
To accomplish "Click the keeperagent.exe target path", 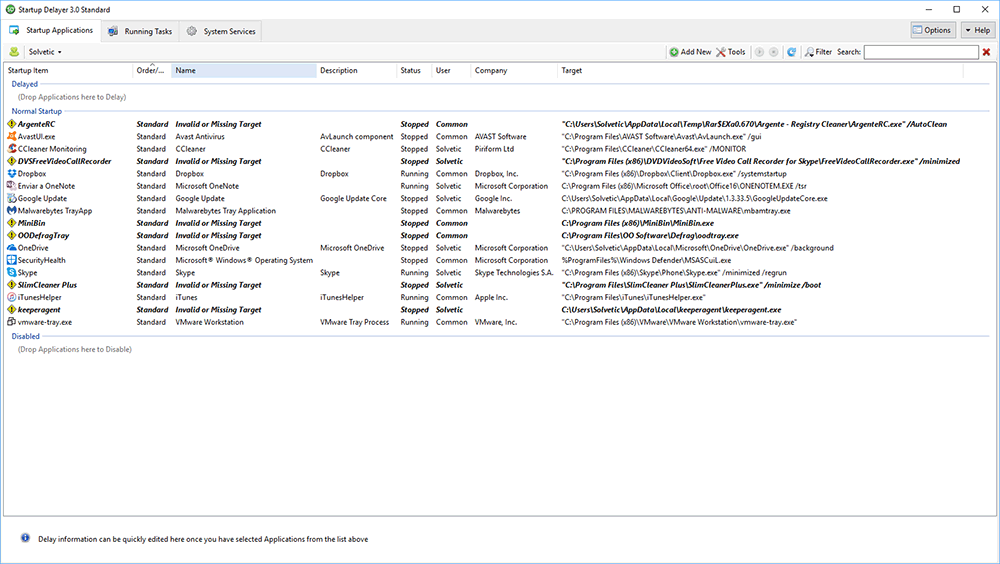I will coord(671,309).
